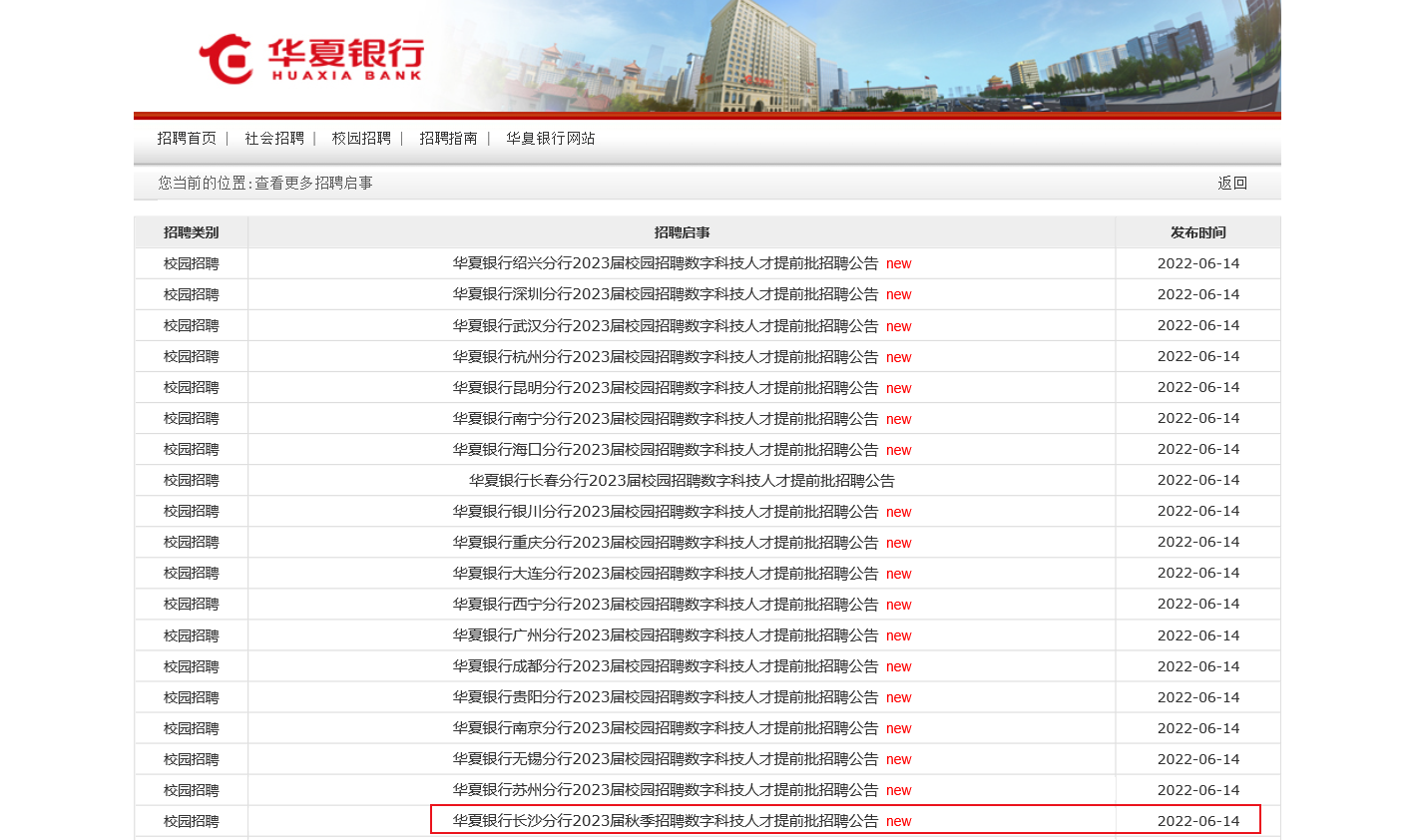Click the date in the 苏州分行 row
This screenshot has width=1413, height=840.
click(x=1198, y=790)
